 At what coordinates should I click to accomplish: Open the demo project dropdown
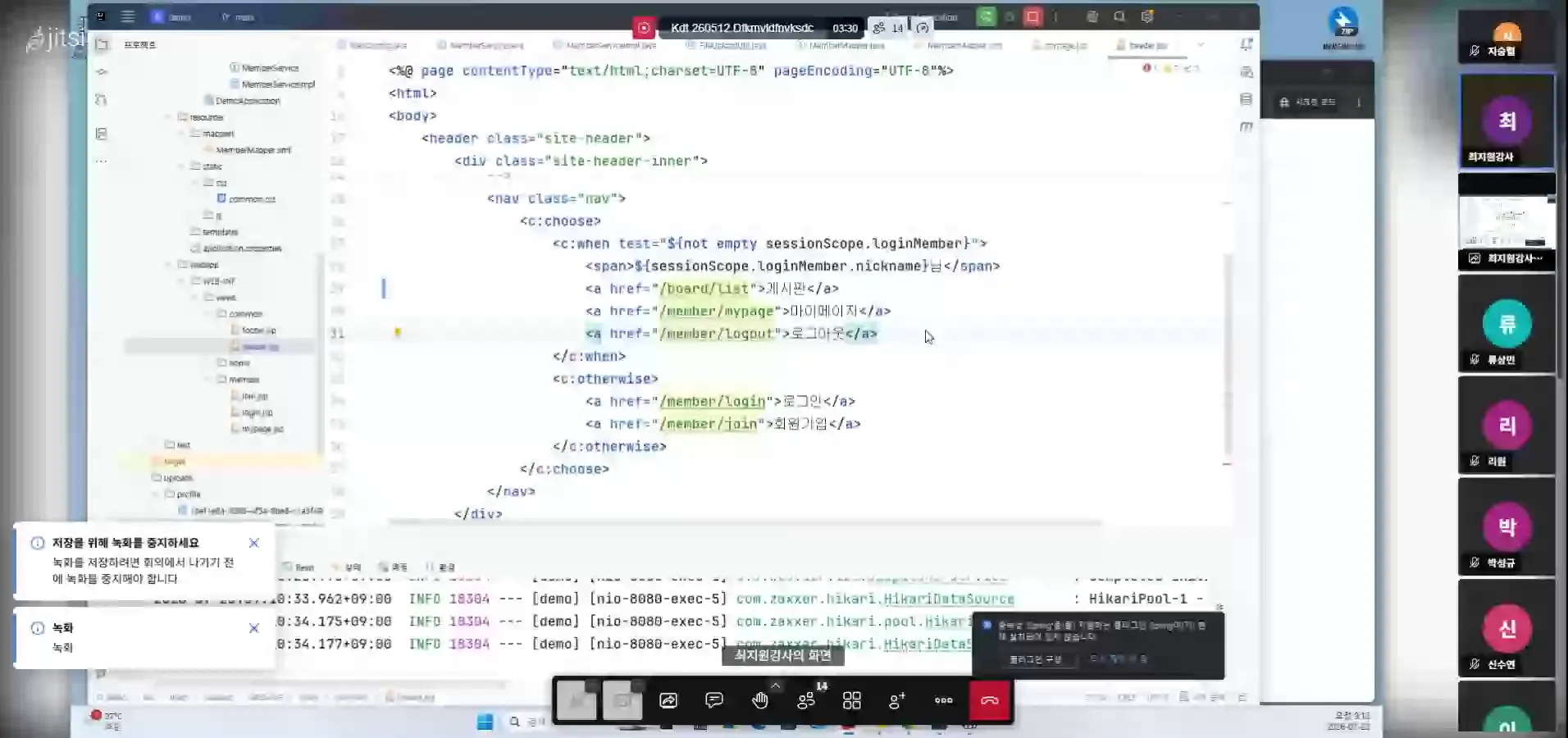click(171, 16)
